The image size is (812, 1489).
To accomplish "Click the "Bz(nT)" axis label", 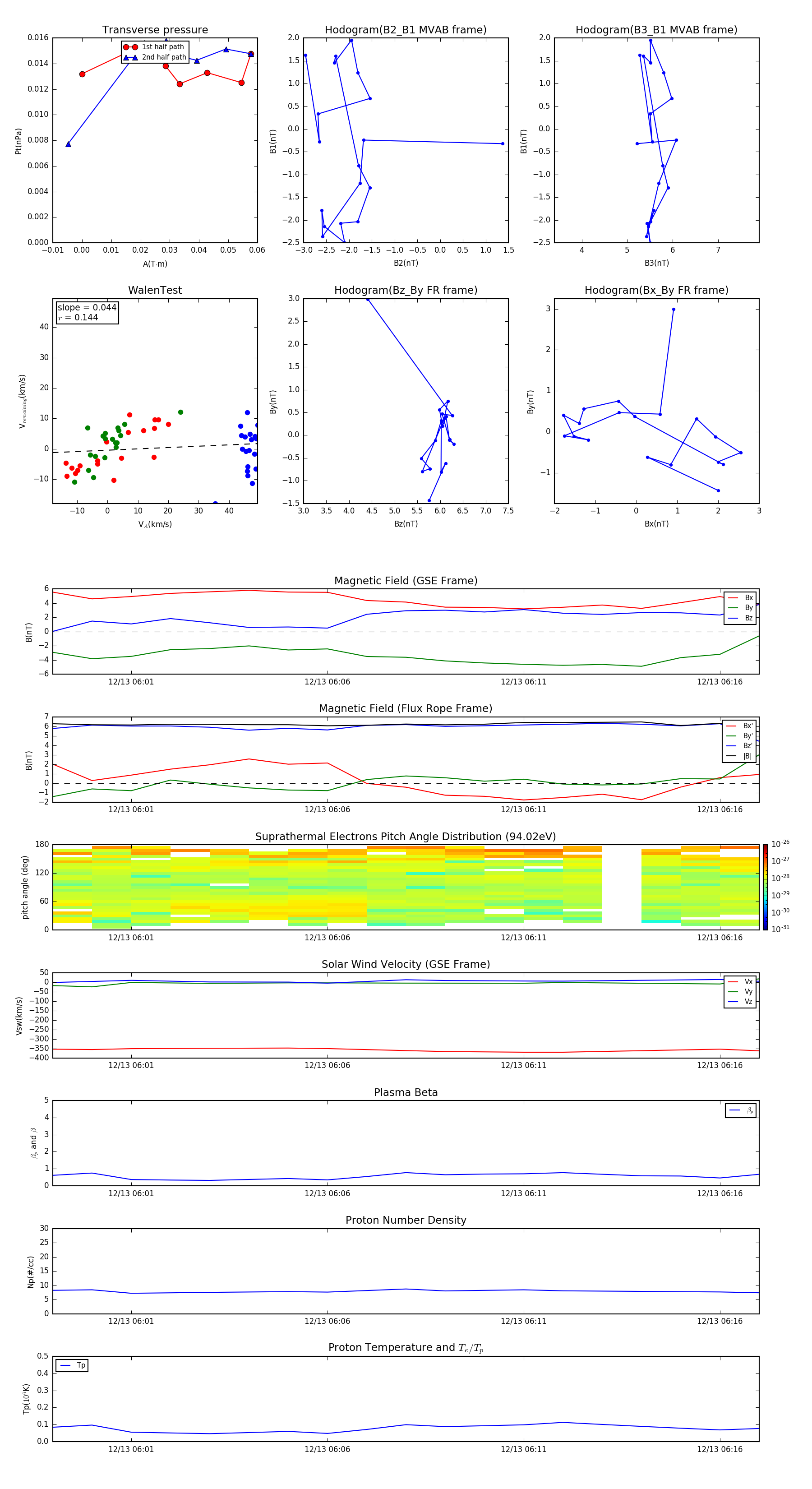I will [x=406, y=524].
